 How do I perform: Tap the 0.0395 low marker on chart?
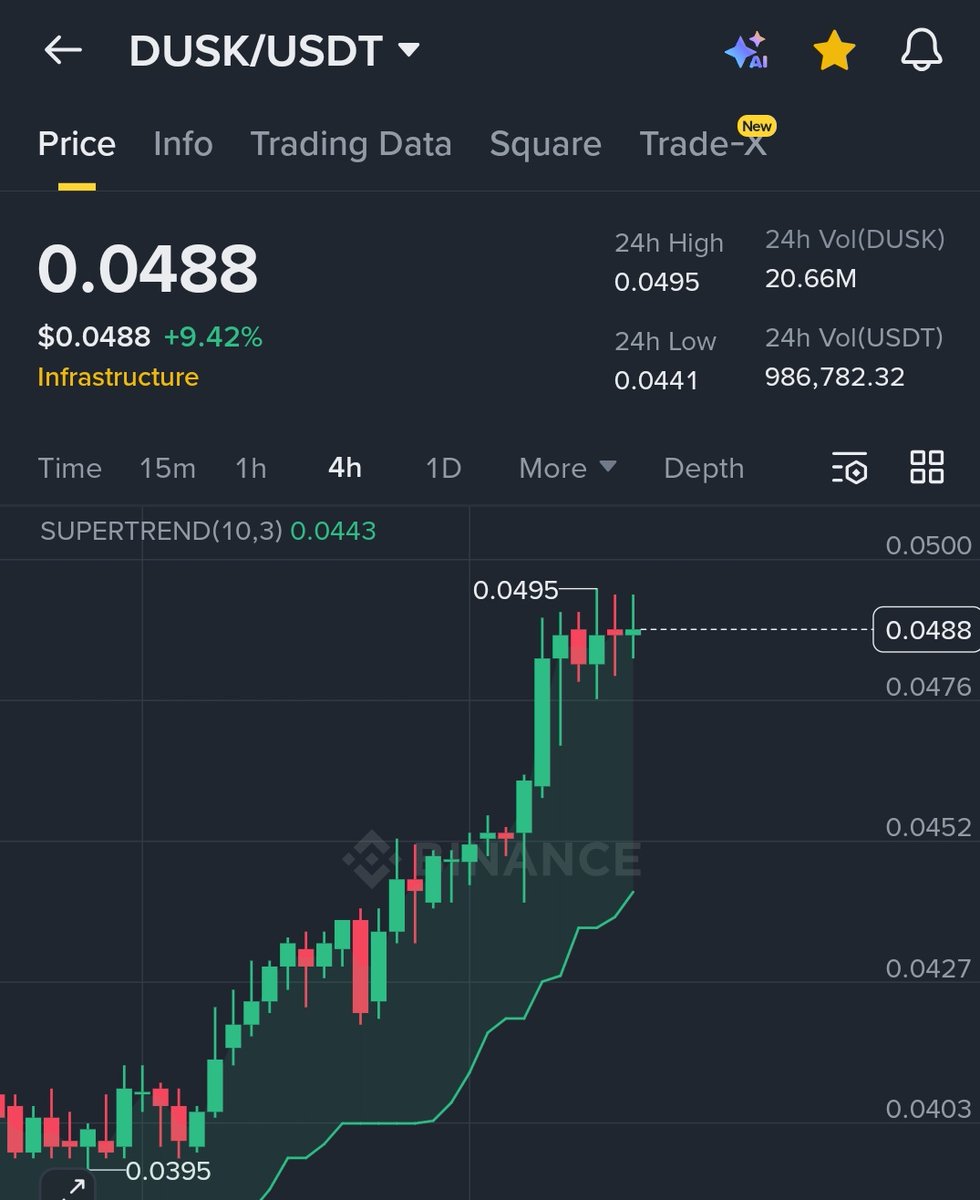168,1170
